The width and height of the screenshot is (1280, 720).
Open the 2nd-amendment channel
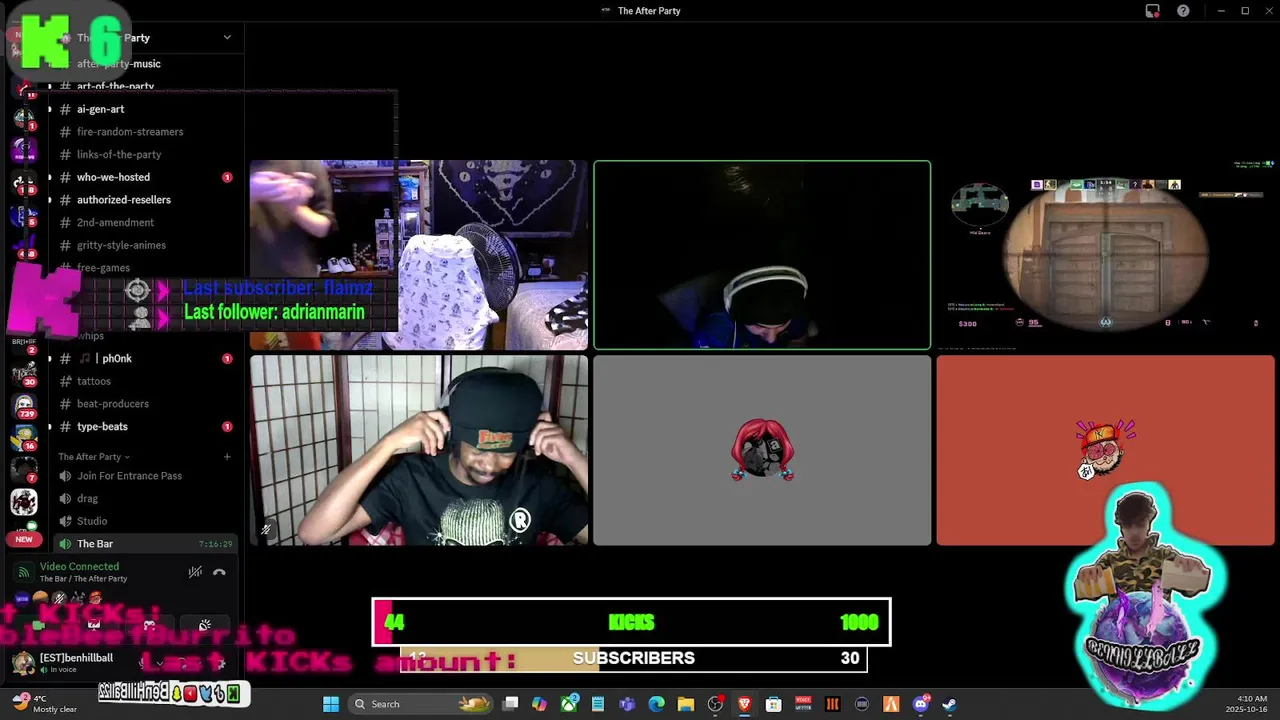click(x=146, y=223)
